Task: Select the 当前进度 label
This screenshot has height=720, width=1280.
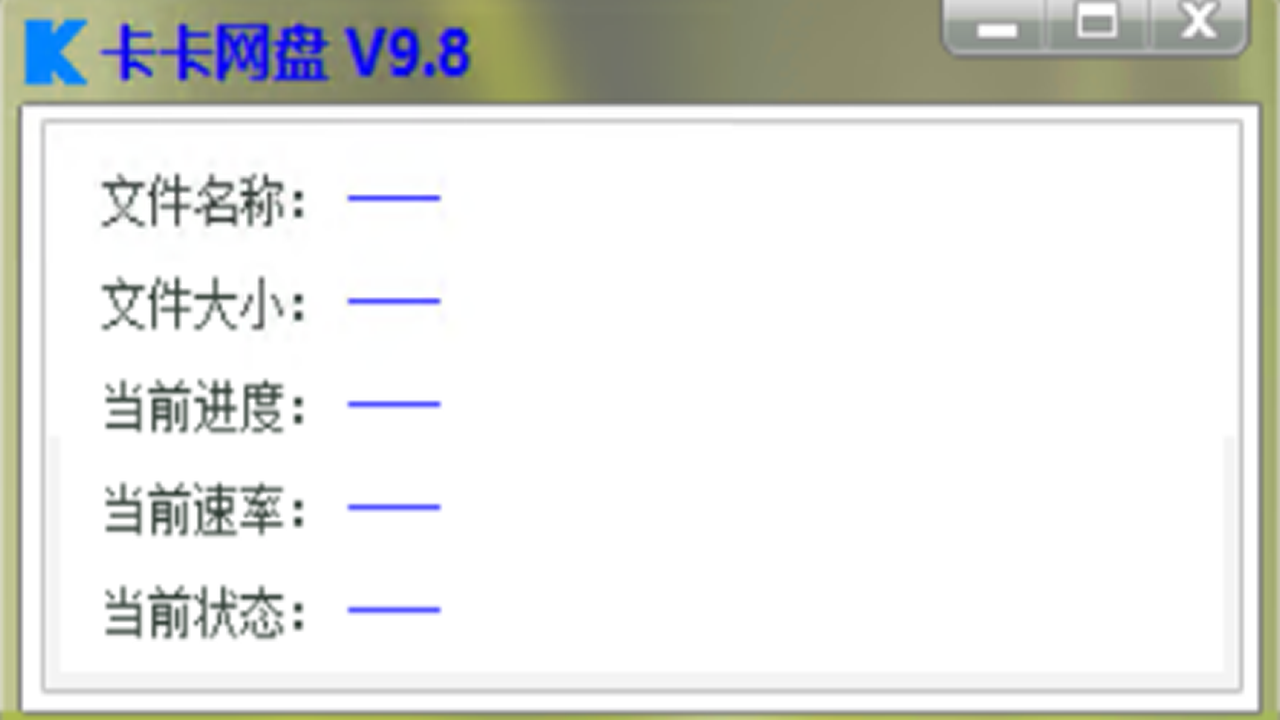Action: [x=205, y=407]
